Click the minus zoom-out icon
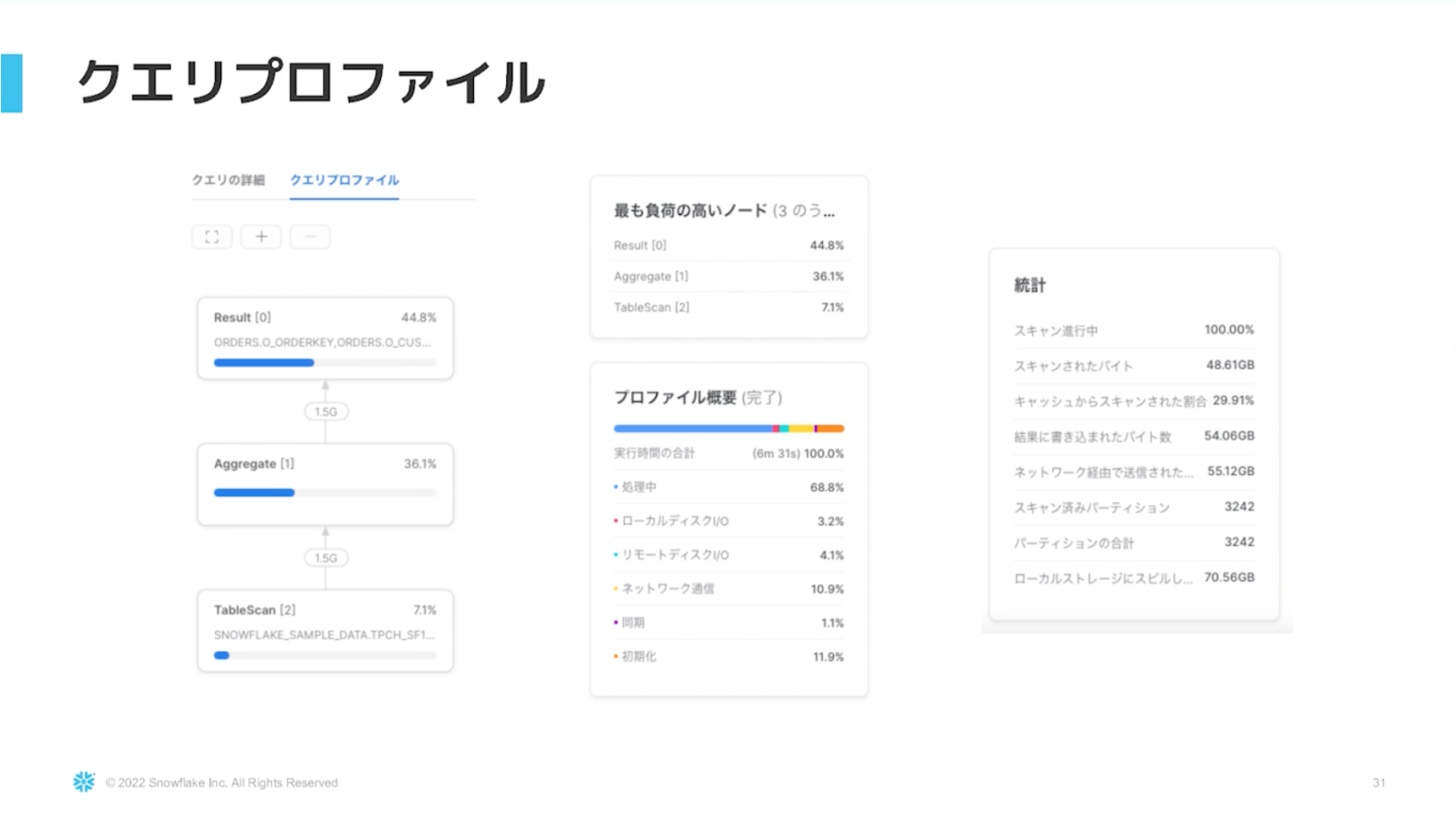The width and height of the screenshot is (1456, 817). pyautogui.click(x=310, y=237)
